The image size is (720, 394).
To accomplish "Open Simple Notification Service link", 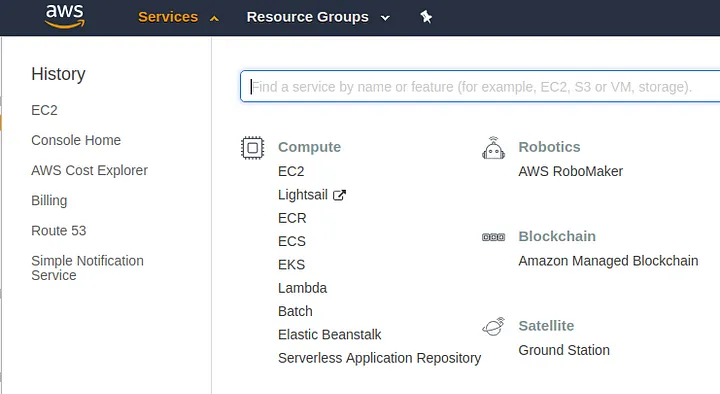I will coord(87,268).
